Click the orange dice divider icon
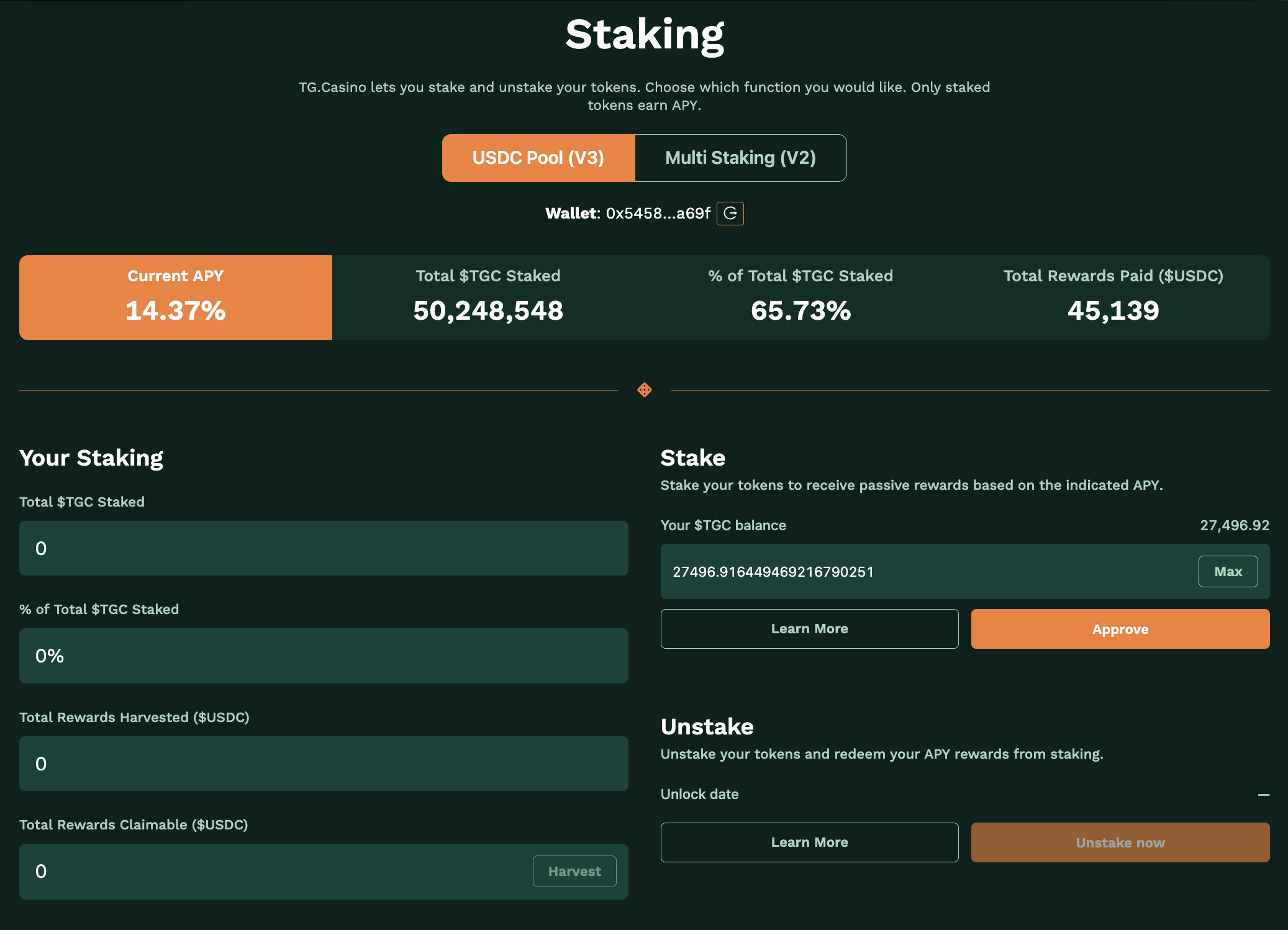The image size is (1288, 930). 644,390
